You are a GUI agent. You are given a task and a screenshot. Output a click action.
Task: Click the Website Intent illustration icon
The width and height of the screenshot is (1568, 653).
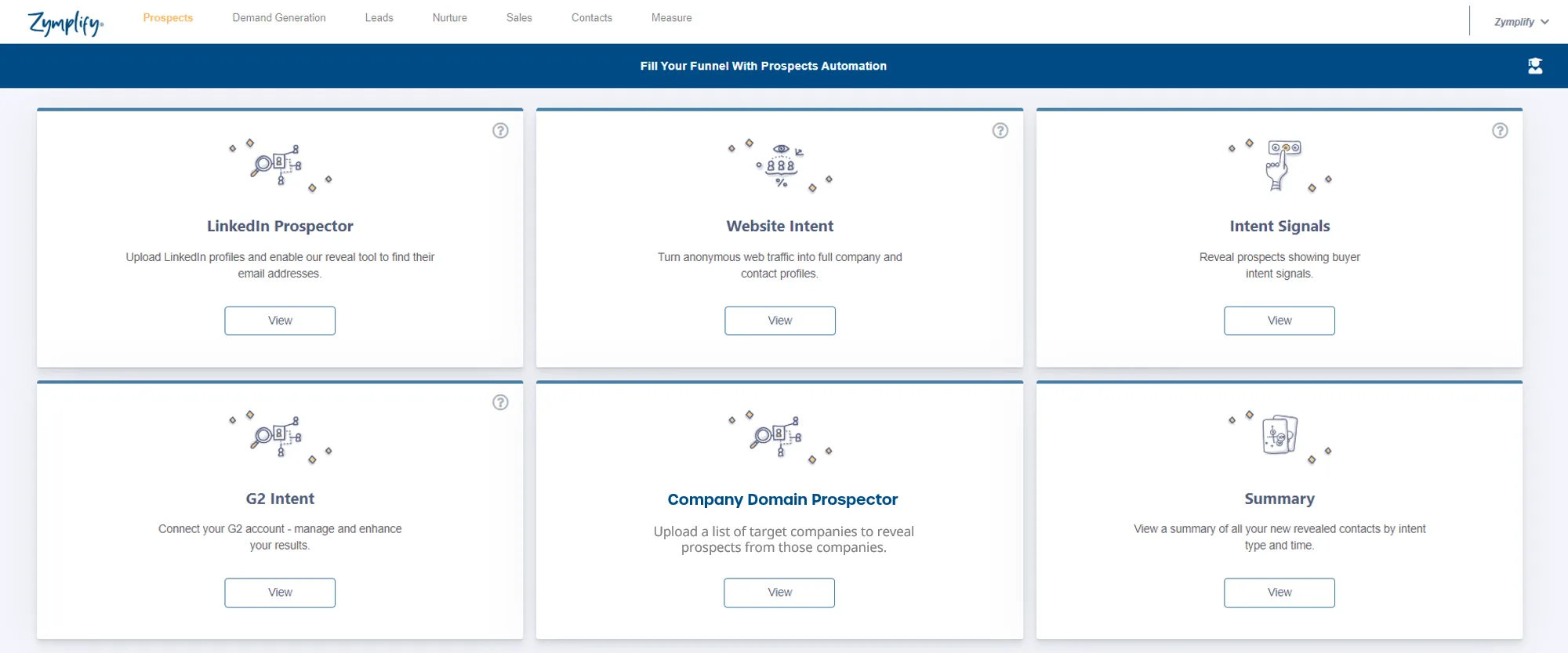780,165
